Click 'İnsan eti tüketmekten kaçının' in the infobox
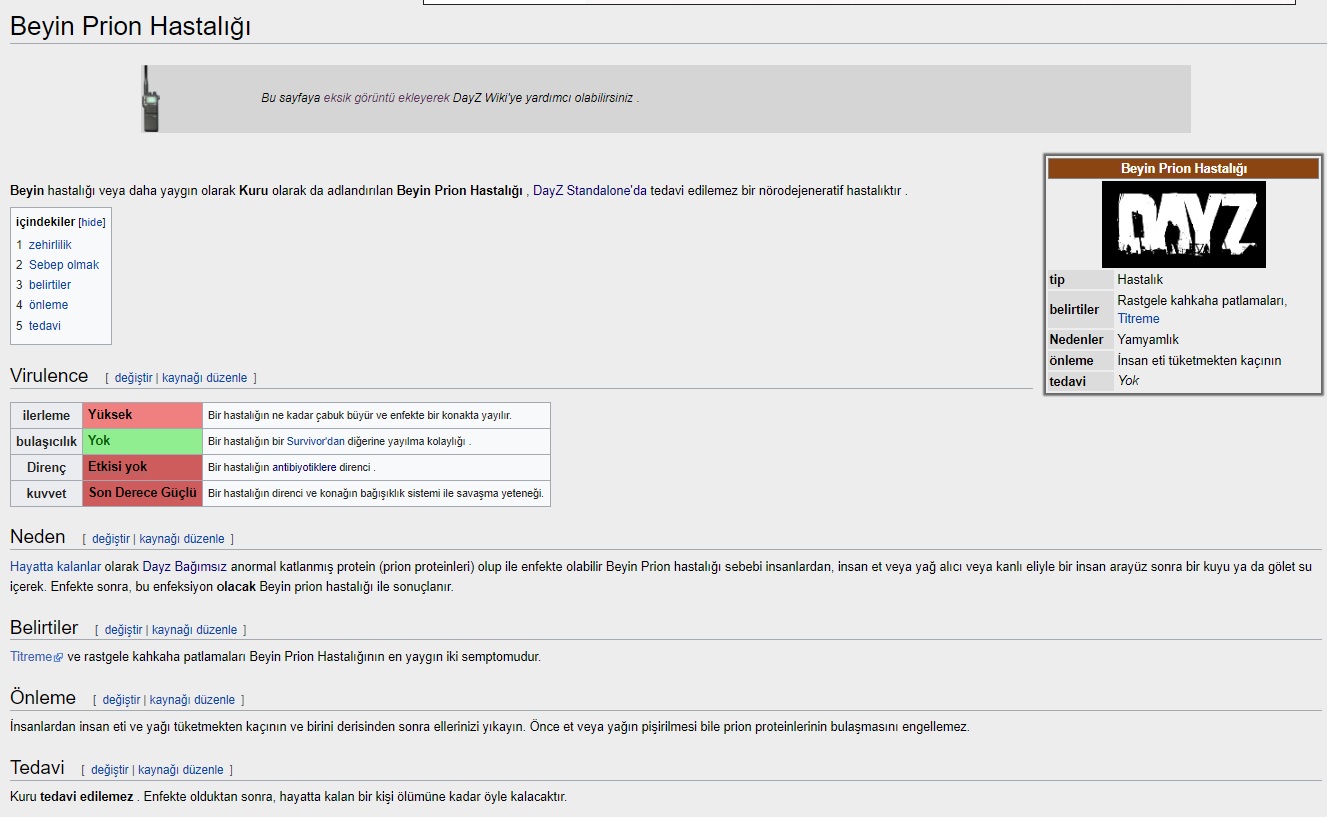This screenshot has width=1327, height=817. point(1199,361)
